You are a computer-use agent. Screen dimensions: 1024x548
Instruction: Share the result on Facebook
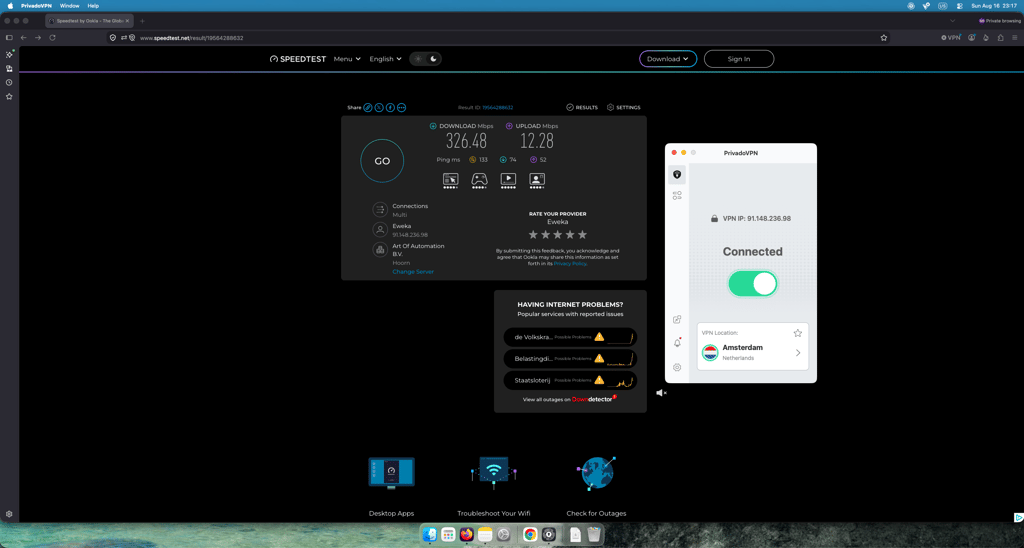pyautogui.click(x=390, y=108)
